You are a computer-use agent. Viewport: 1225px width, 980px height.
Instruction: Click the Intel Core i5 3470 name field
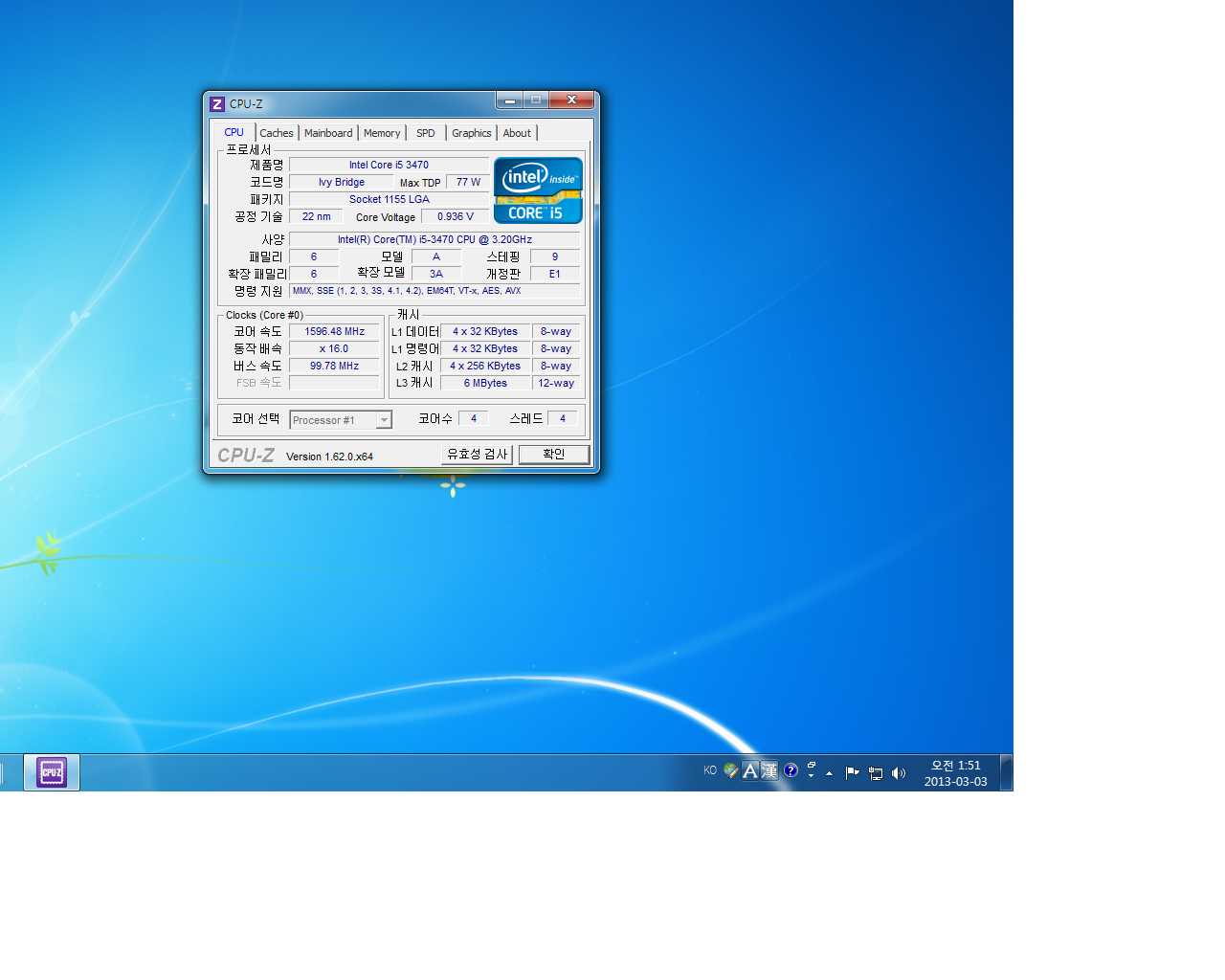pos(389,165)
